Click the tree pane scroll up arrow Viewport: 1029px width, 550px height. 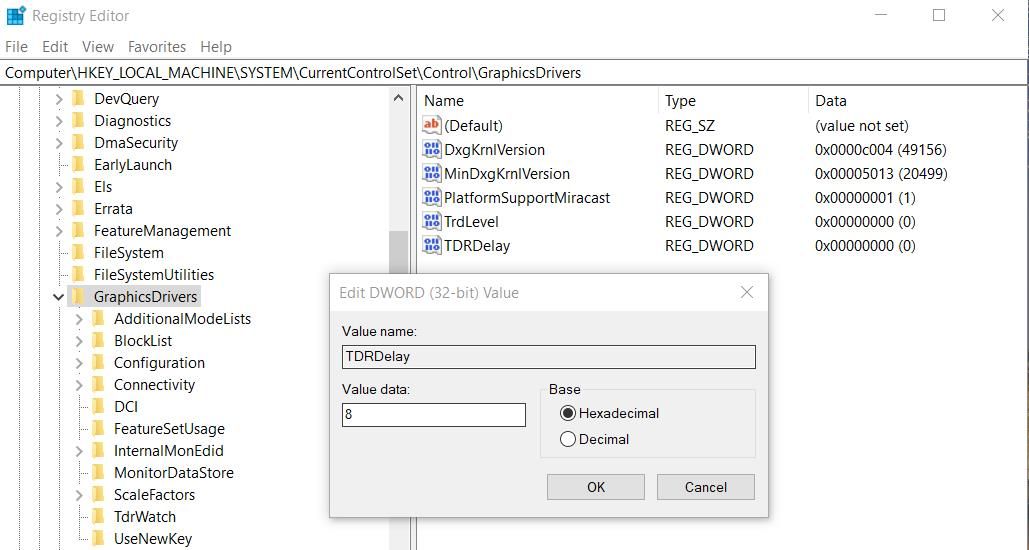pyautogui.click(x=399, y=99)
